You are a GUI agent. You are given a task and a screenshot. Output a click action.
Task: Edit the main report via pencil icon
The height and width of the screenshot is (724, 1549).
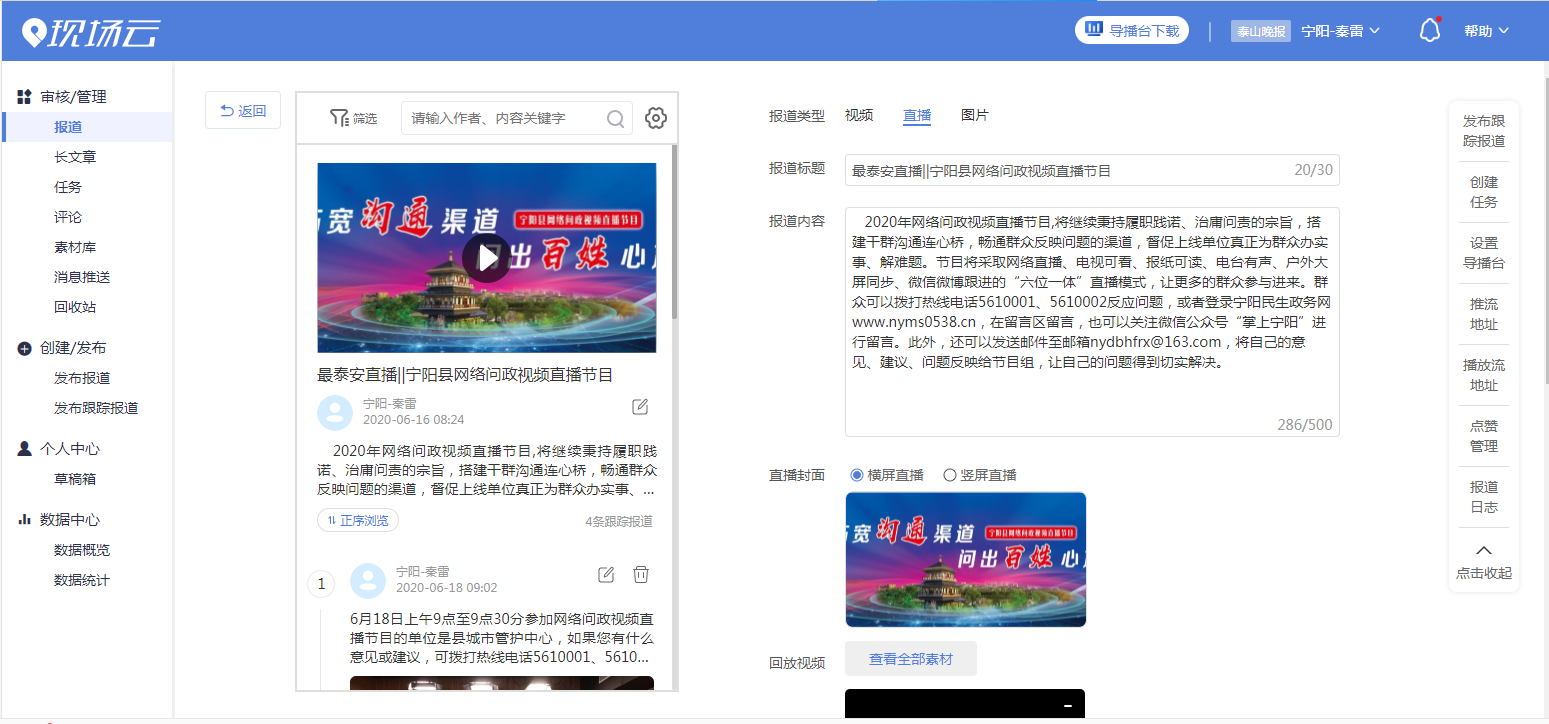[640, 406]
